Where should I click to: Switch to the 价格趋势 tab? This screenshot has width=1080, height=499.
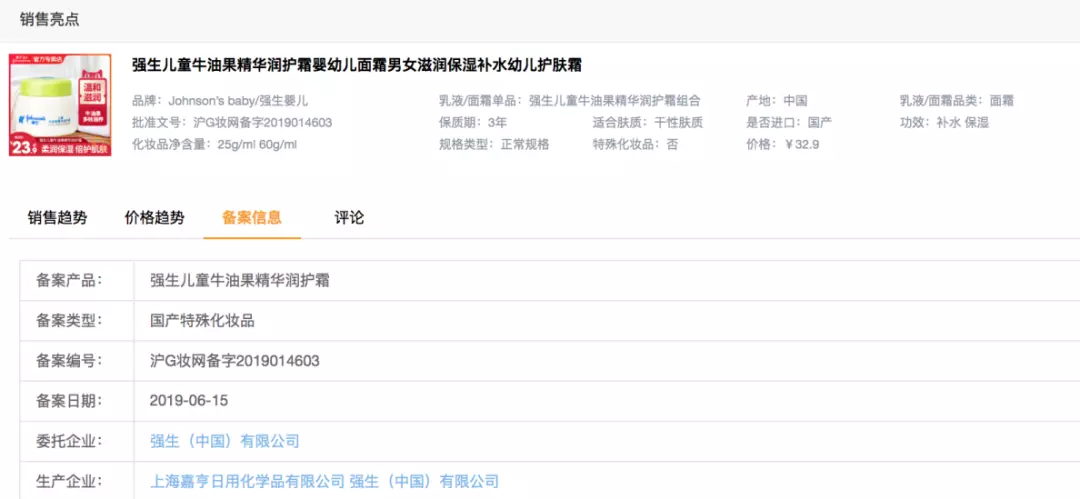(x=154, y=218)
